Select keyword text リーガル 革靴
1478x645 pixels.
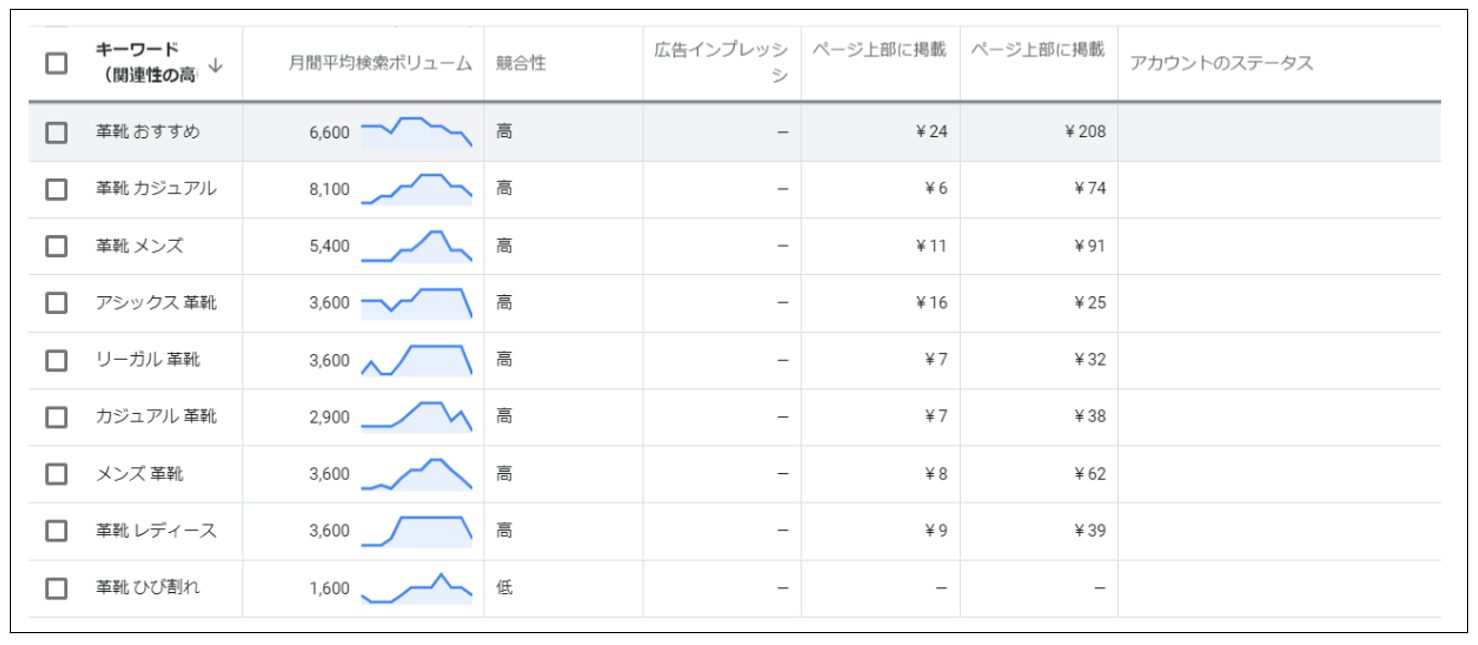pyautogui.click(x=148, y=360)
